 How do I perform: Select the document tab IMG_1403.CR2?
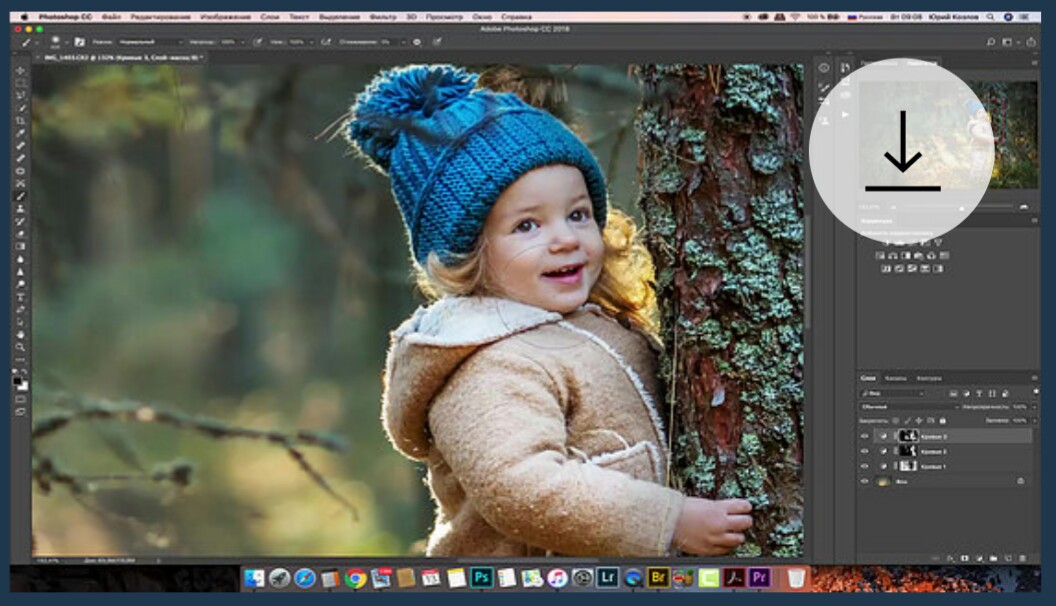121,57
